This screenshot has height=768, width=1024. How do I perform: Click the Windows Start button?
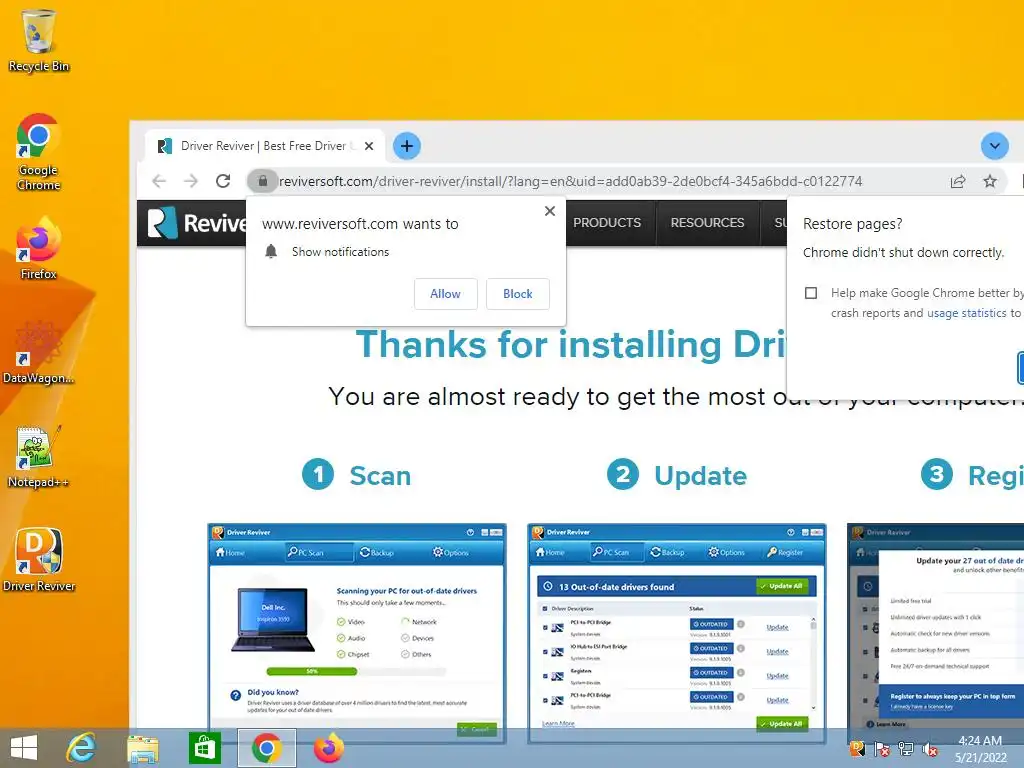24,748
